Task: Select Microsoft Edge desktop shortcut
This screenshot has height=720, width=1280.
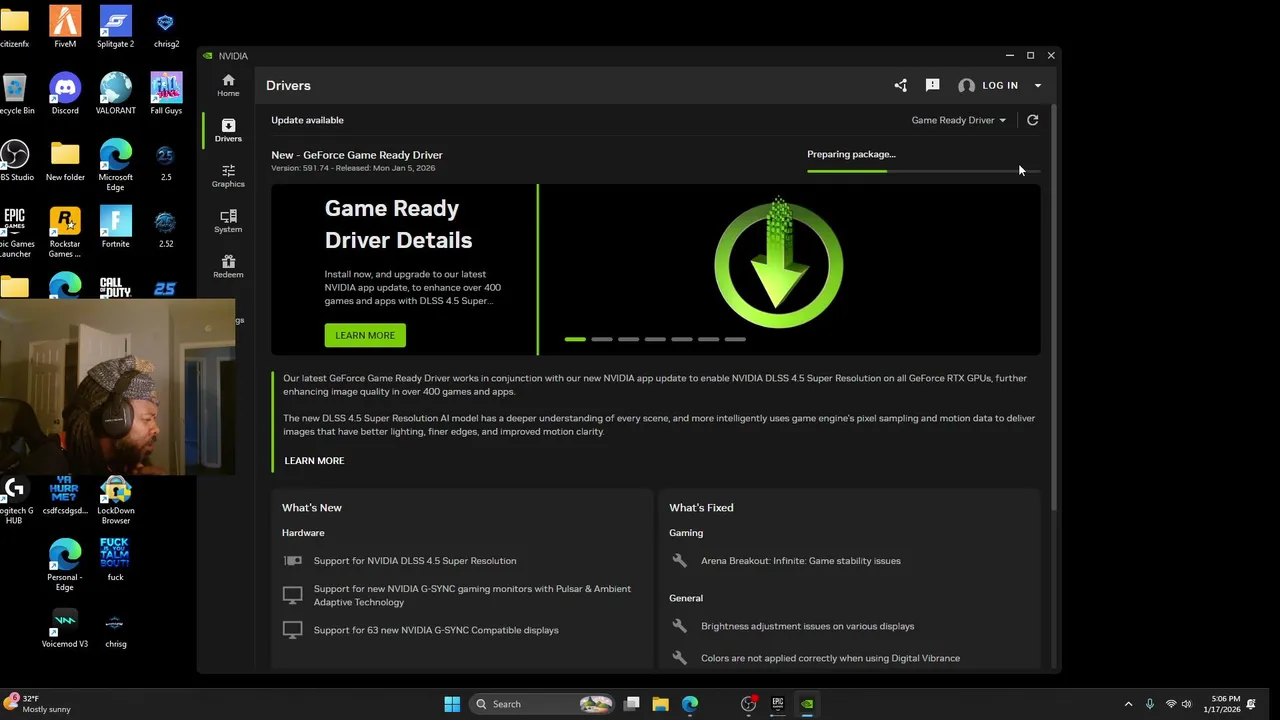Action: tap(115, 165)
